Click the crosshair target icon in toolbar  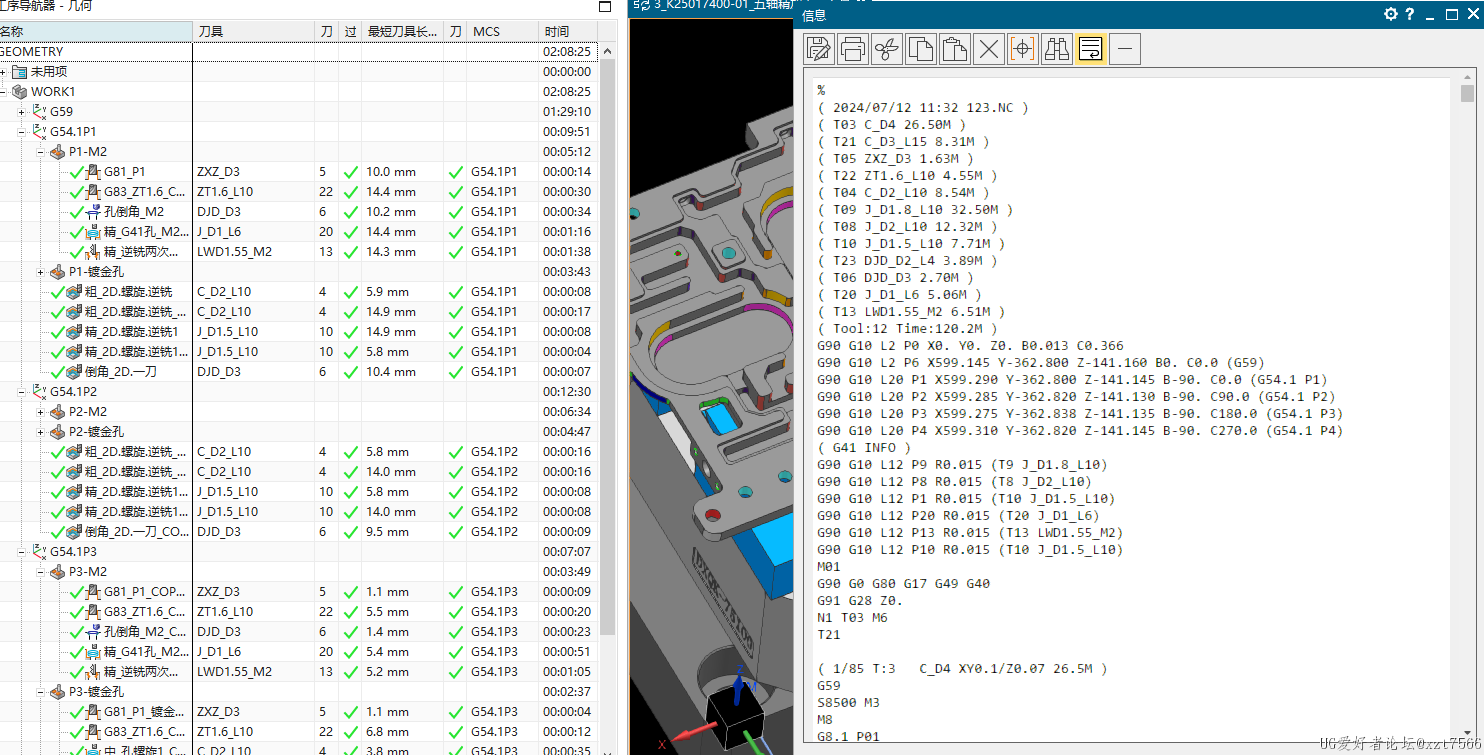coord(1023,48)
